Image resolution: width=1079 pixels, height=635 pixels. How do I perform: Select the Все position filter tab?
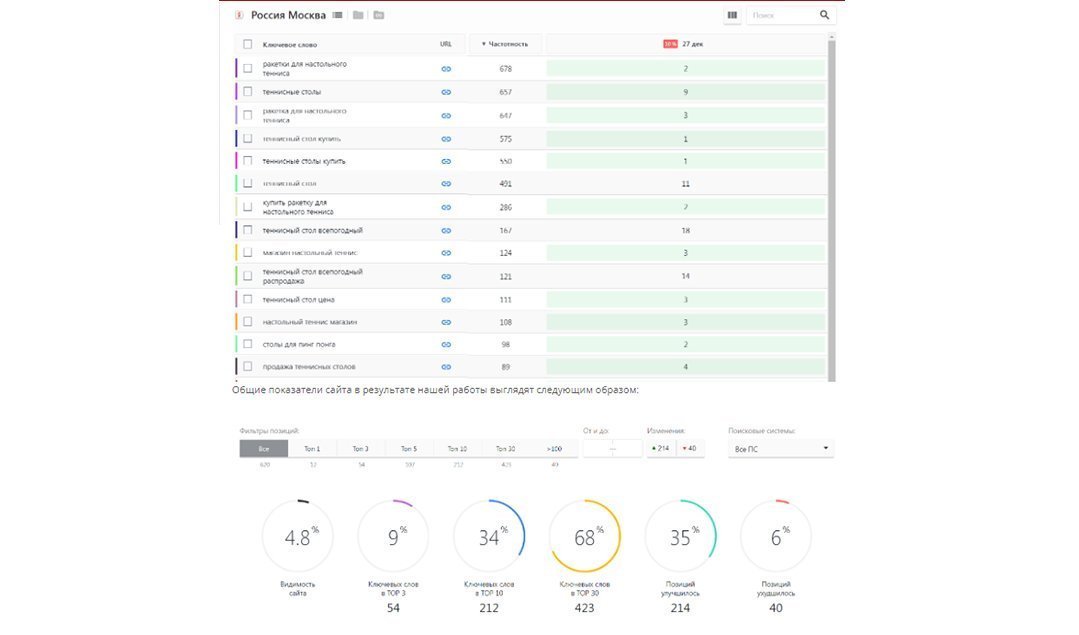coord(264,449)
